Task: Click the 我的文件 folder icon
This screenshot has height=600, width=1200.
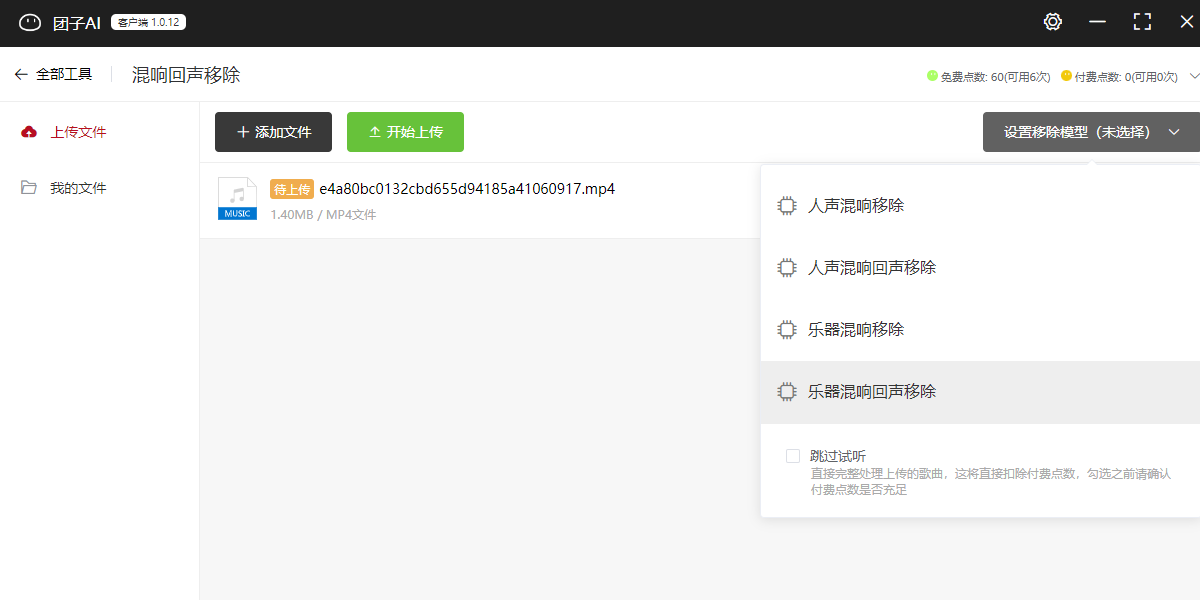Action: (x=29, y=188)
